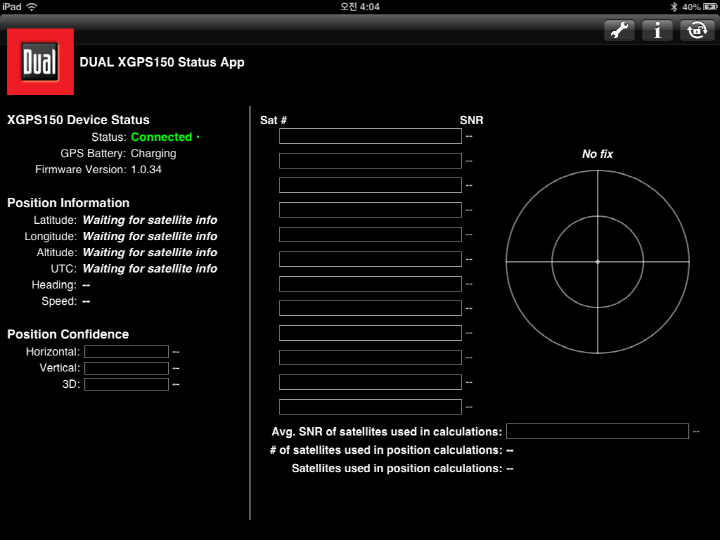Tap the Bluetooth icon in status bar

(x=674, y=7)
